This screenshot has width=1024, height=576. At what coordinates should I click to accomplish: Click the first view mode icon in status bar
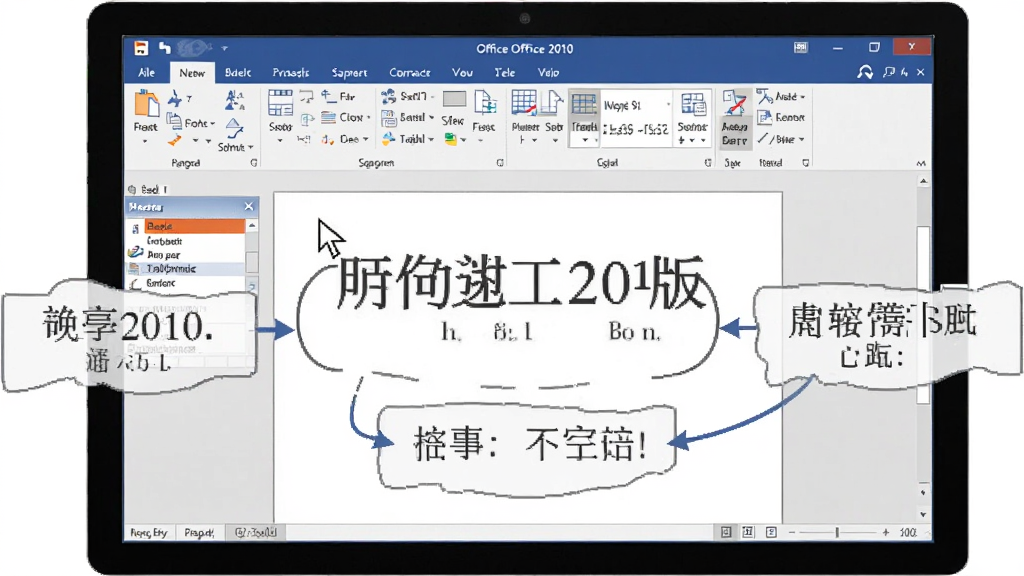pyautogui.click(x=726, y=532)
